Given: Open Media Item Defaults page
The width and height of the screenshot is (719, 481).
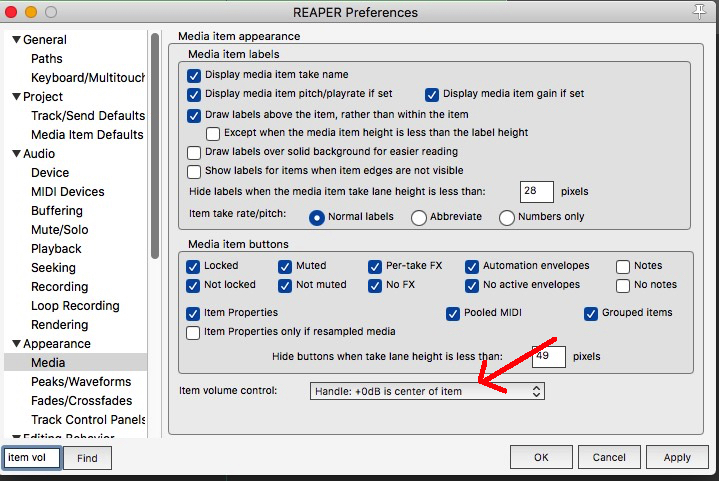Looking at the screenshot, I should click(x=87, y=135).
